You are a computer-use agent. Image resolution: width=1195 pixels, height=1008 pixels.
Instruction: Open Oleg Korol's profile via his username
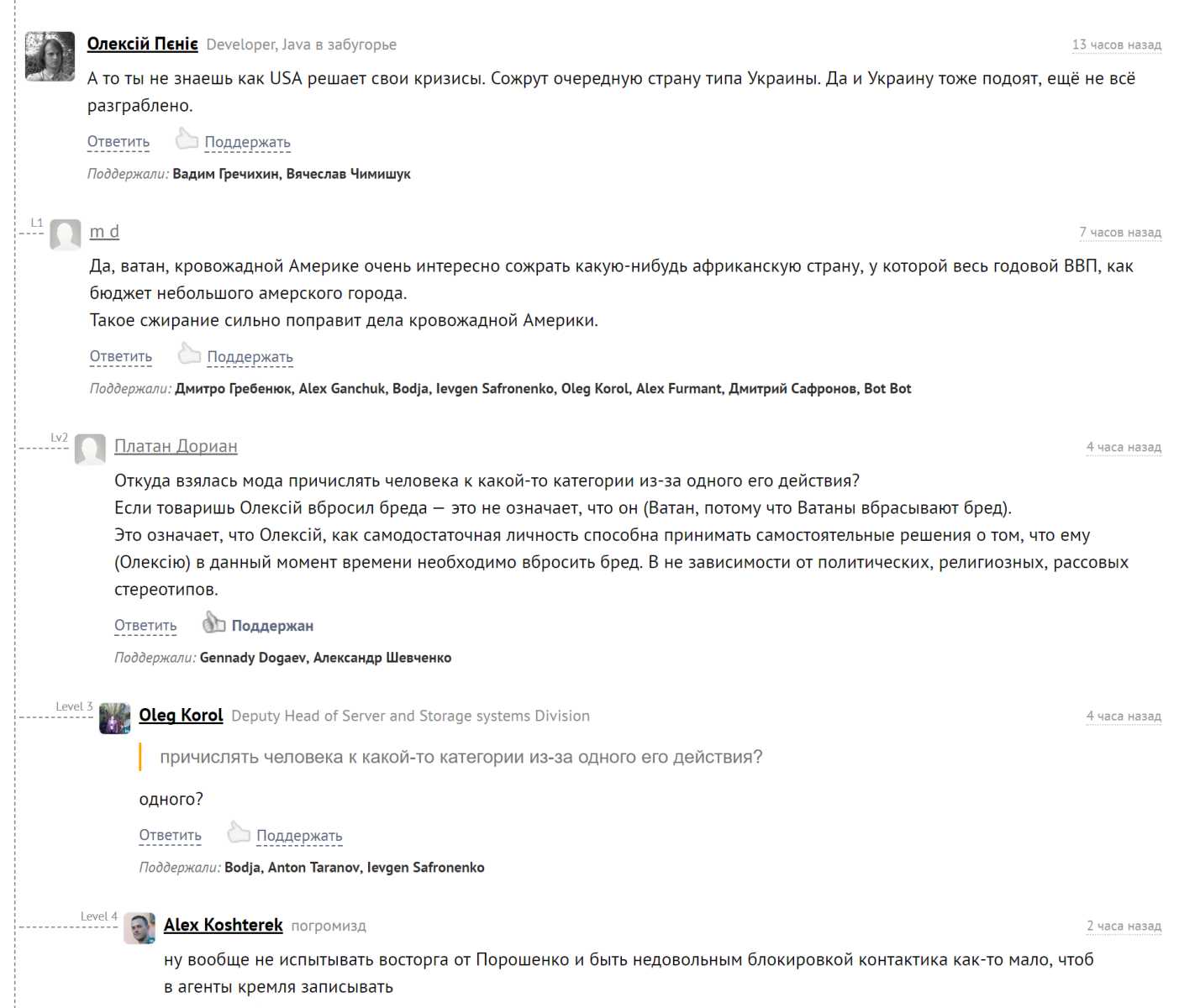click(180, 715)
